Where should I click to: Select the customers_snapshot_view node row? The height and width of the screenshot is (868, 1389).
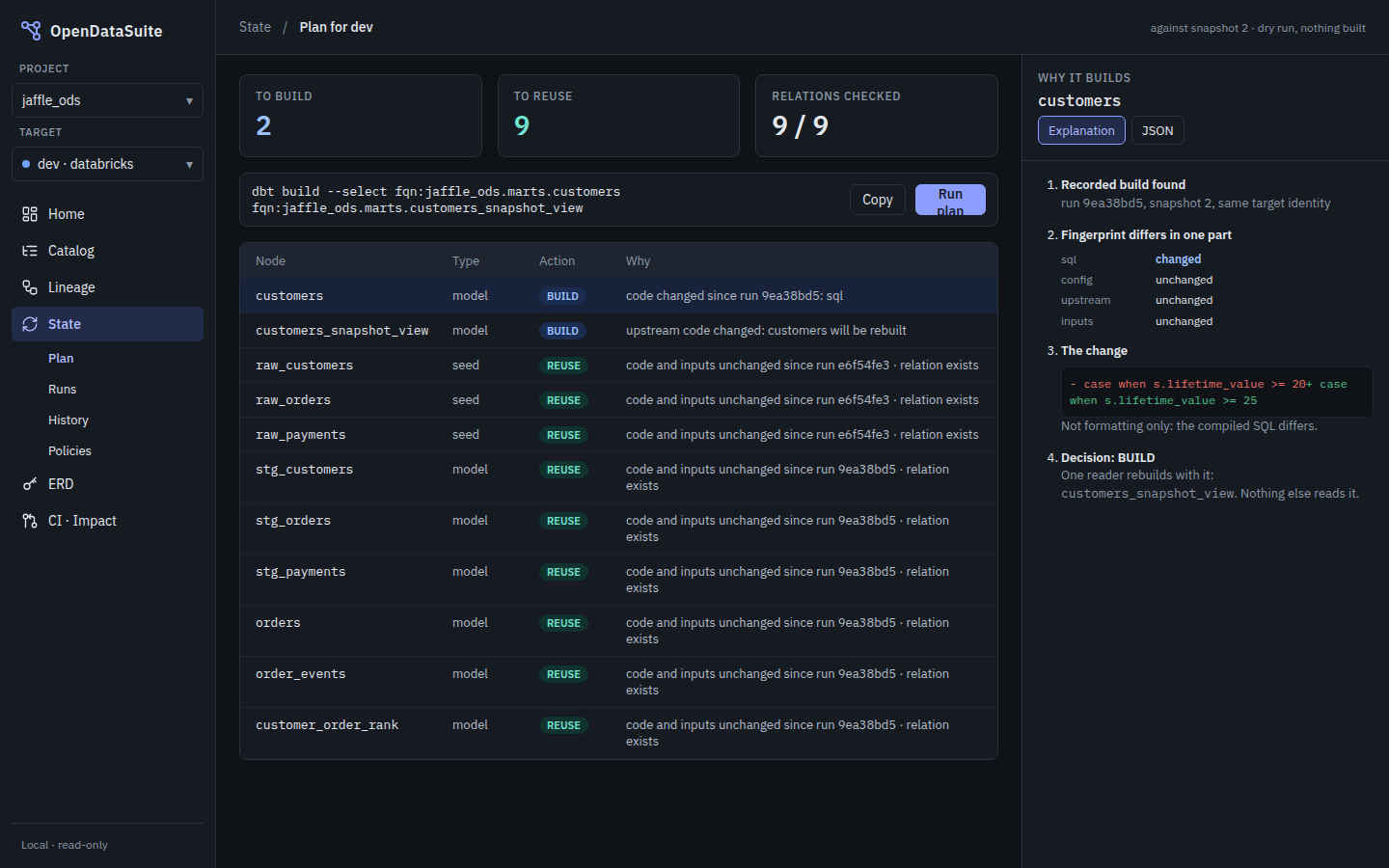(618, 331)
